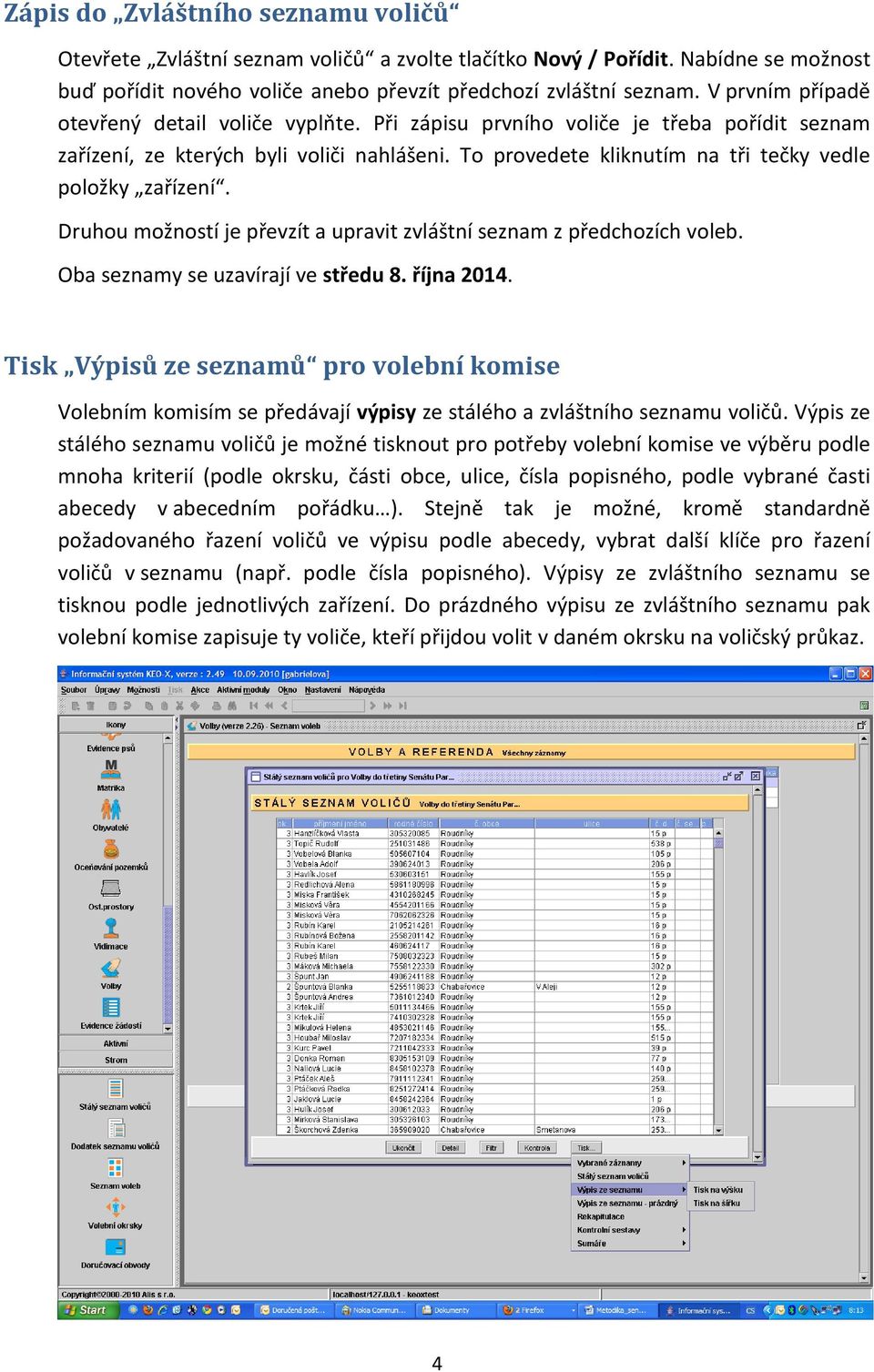
Task: Expand the Výpis ze seznamu submenu
Action: coord(631,1190)
